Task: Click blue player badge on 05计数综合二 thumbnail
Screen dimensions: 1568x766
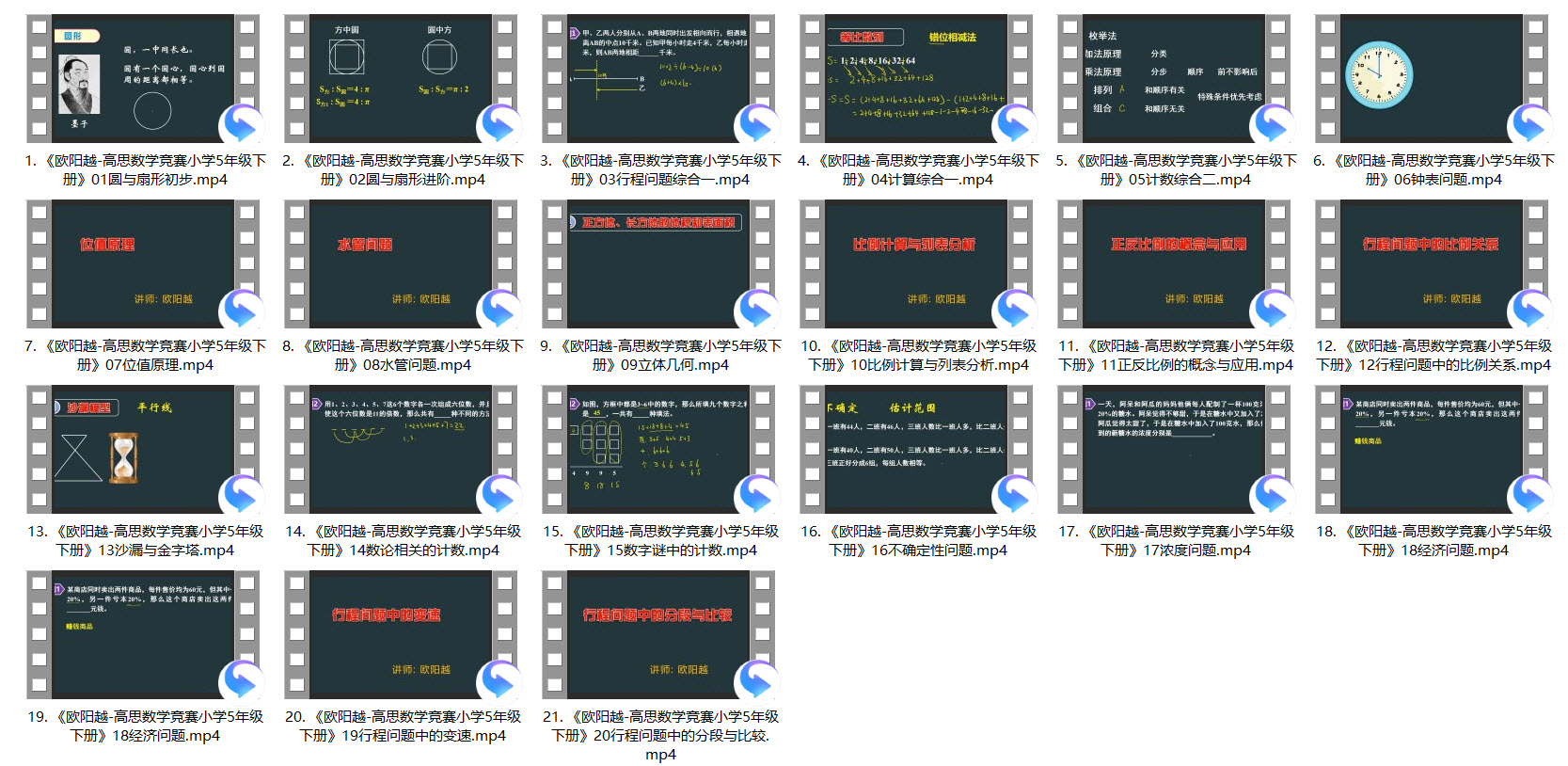Action: point(1274,124)
